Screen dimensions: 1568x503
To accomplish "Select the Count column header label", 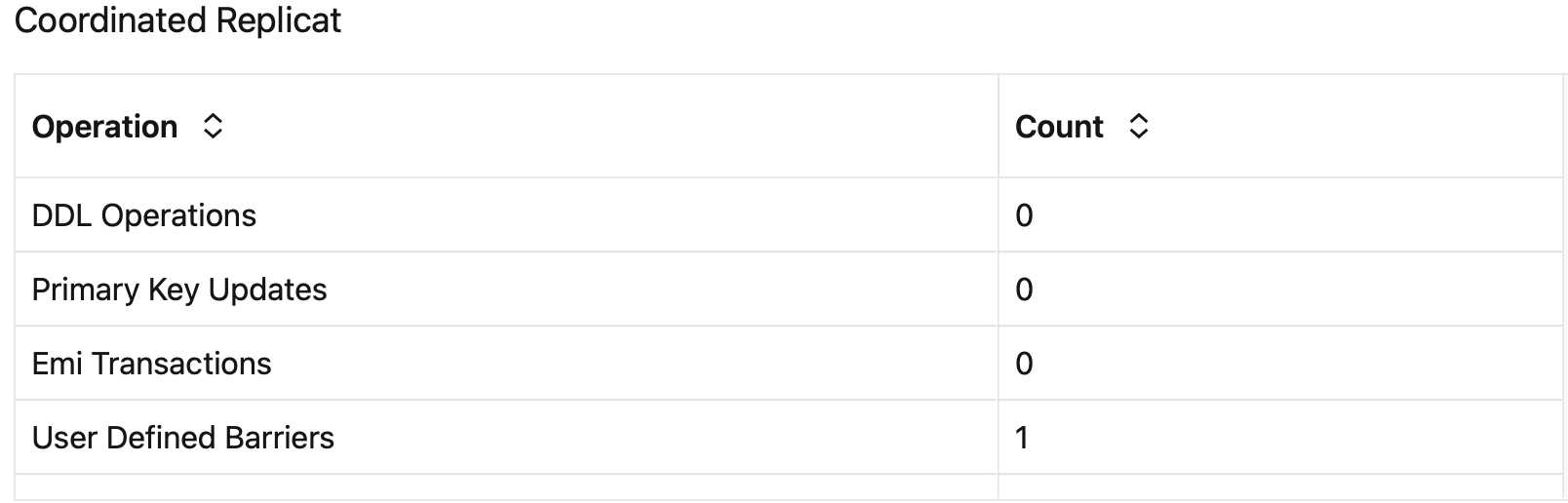I will coord(1059,127).
